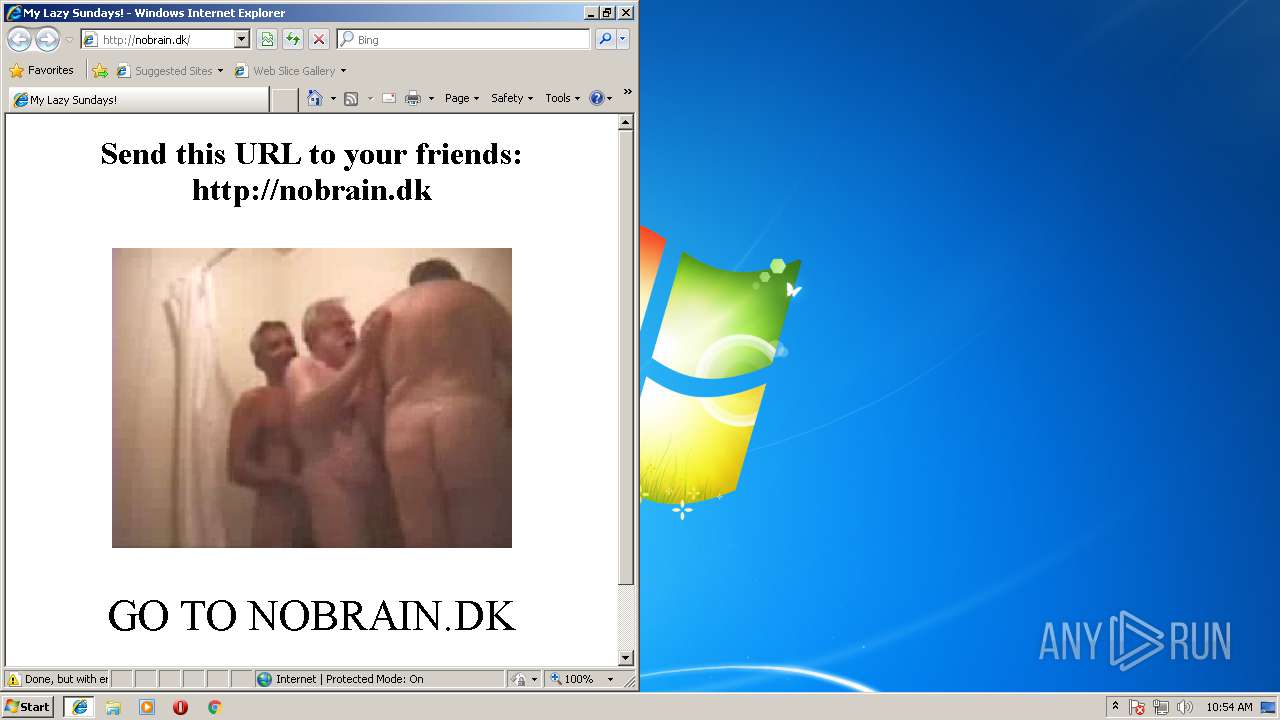Click the status bar warning icon

point(14,679)
